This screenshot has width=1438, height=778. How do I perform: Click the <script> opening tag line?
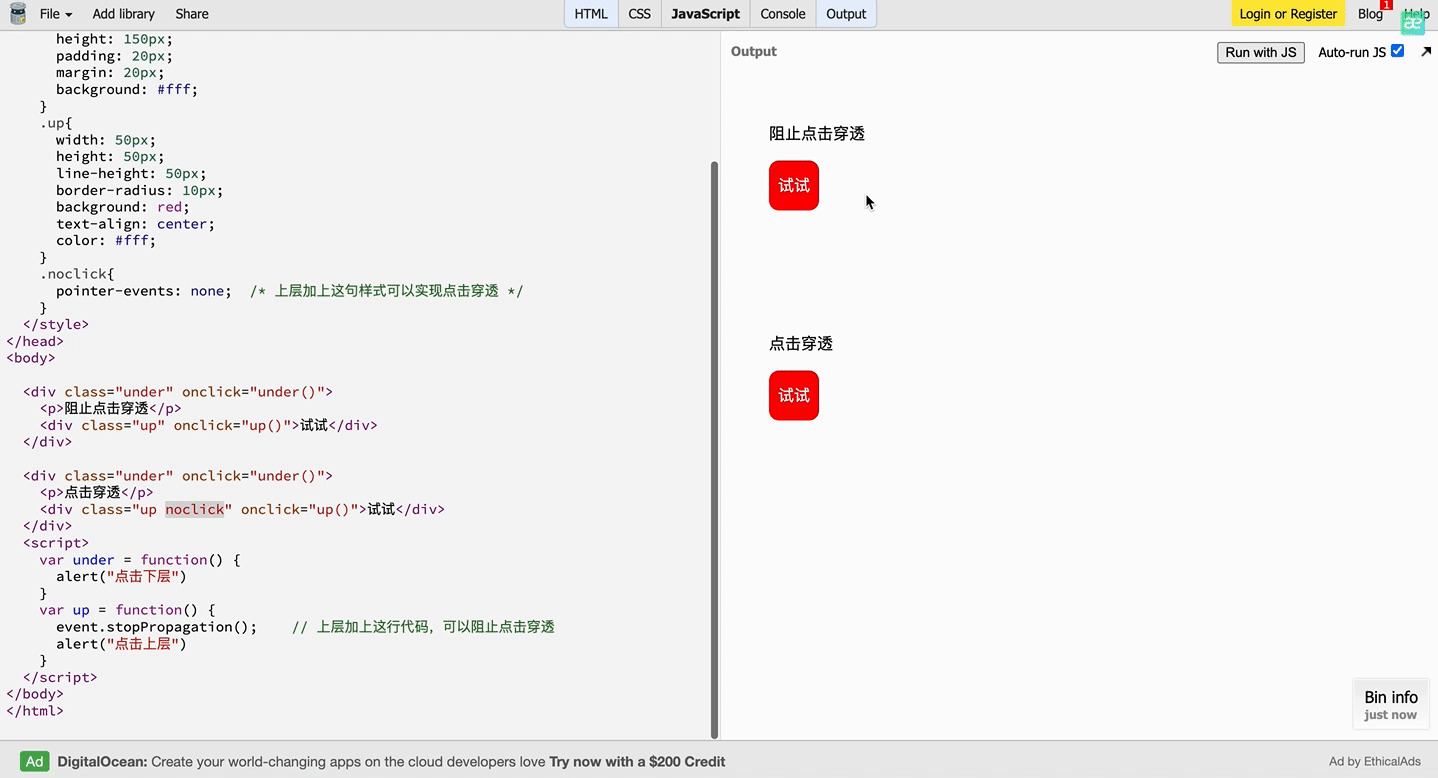[56, 543]
